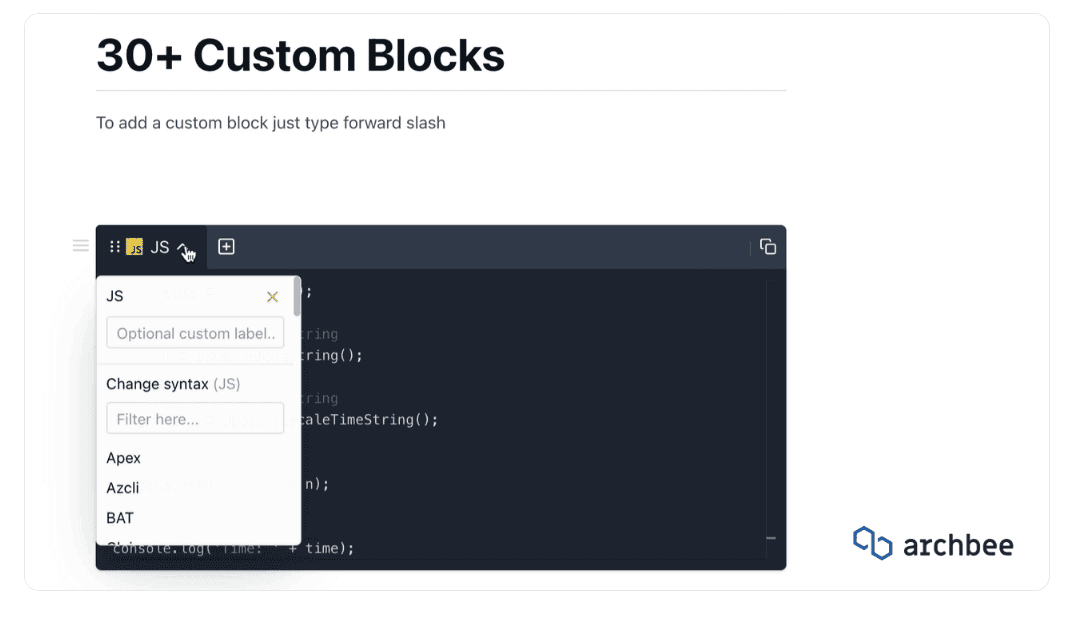Click the add new block plus icon
The width and height of the screenshot is (1089, 620).
point(226,246)
